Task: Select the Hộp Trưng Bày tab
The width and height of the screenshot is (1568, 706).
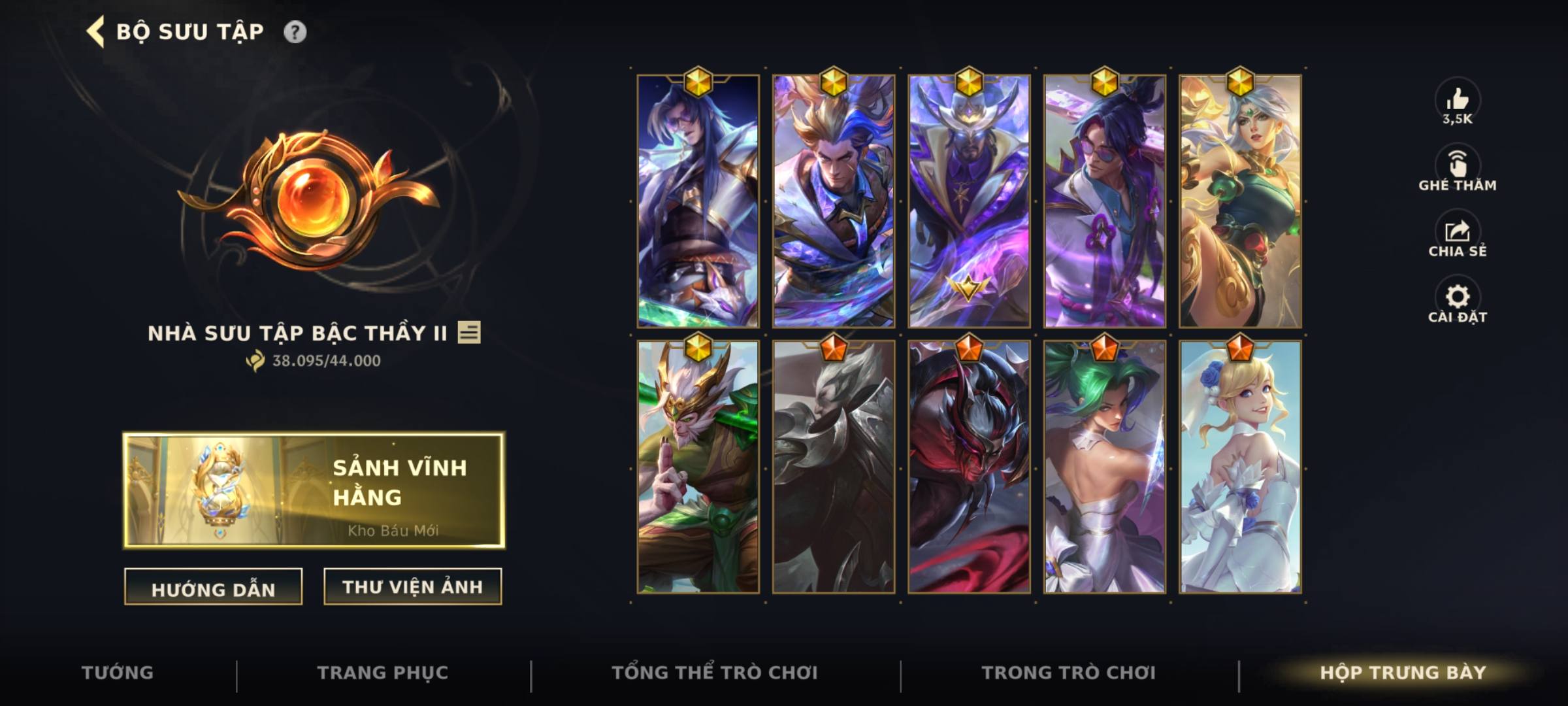Action: (1403, 673)
